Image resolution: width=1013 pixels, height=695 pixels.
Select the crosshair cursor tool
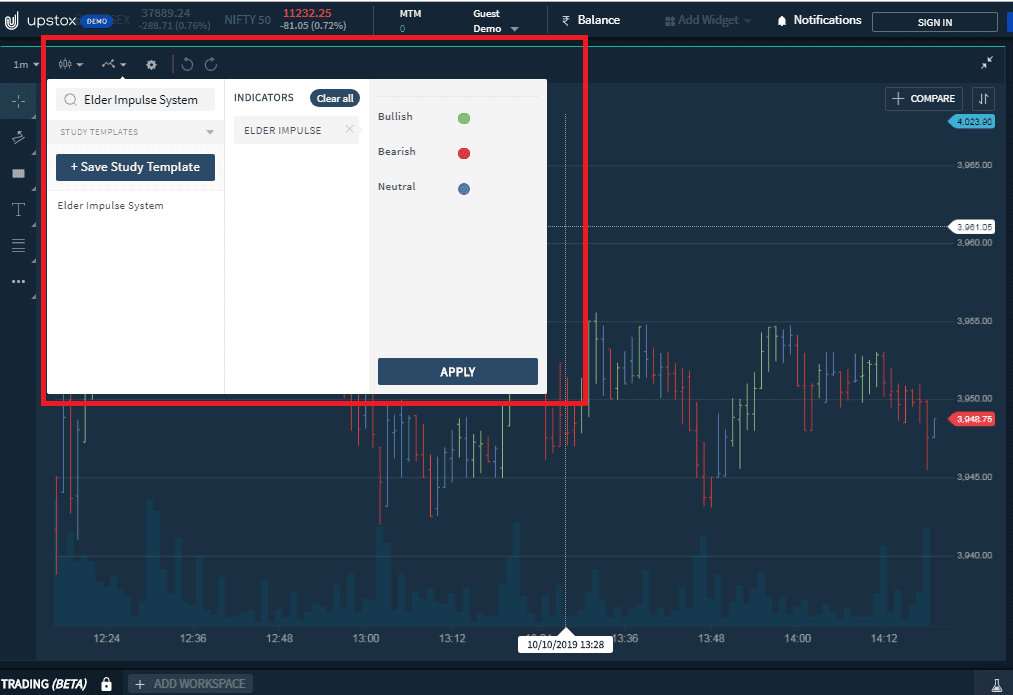(19, 101)
